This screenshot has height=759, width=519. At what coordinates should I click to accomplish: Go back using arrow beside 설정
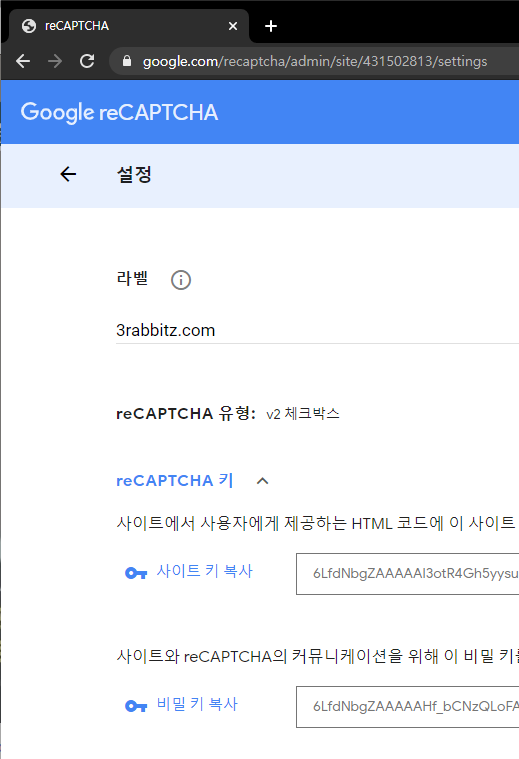[x=68, y=174]
